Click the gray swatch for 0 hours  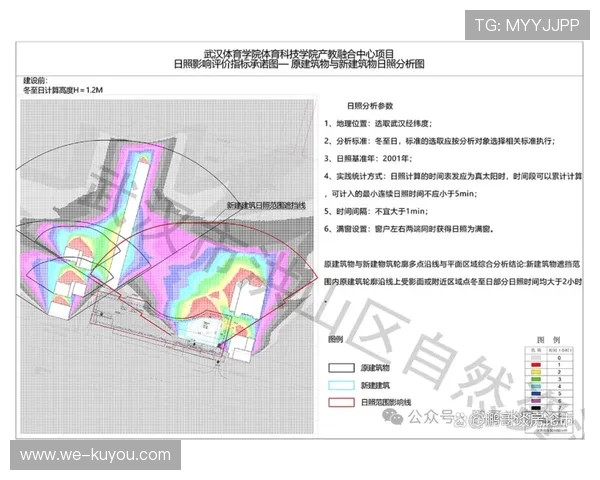click(536, 358)
